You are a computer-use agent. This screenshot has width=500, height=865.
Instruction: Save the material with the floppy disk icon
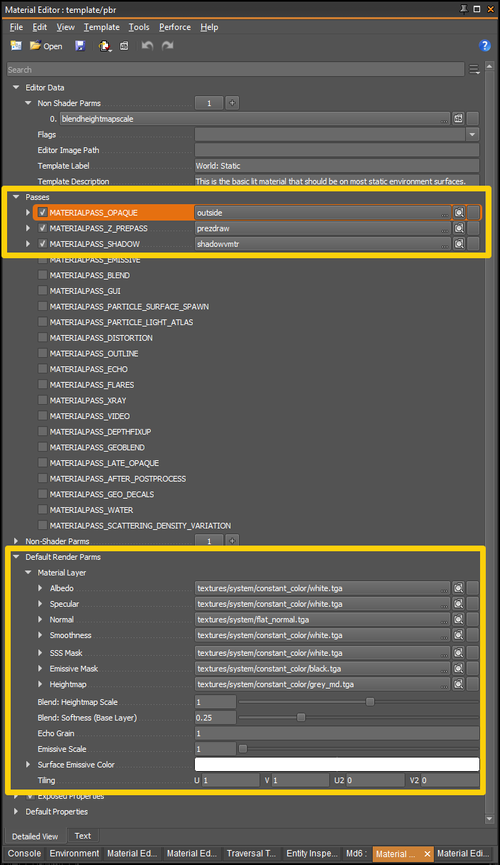click(80, 46)
